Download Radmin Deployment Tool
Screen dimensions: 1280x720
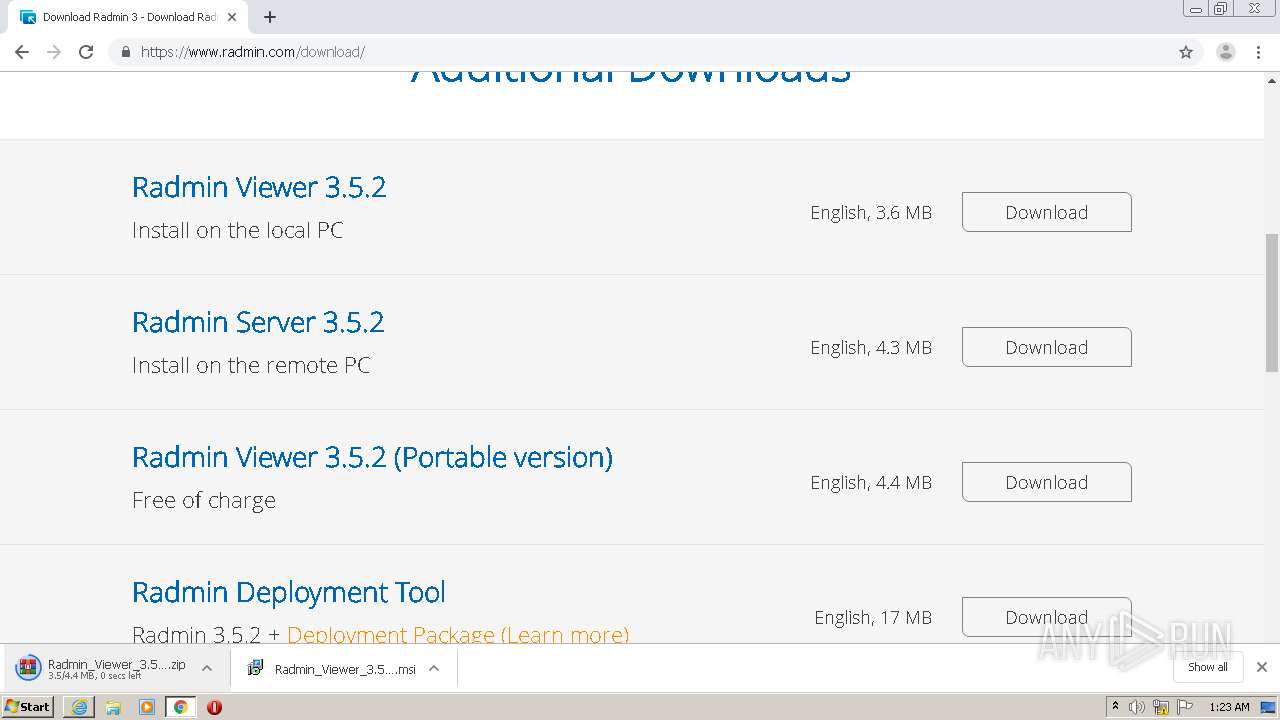pyautogui.click(x=1047, y=617)
